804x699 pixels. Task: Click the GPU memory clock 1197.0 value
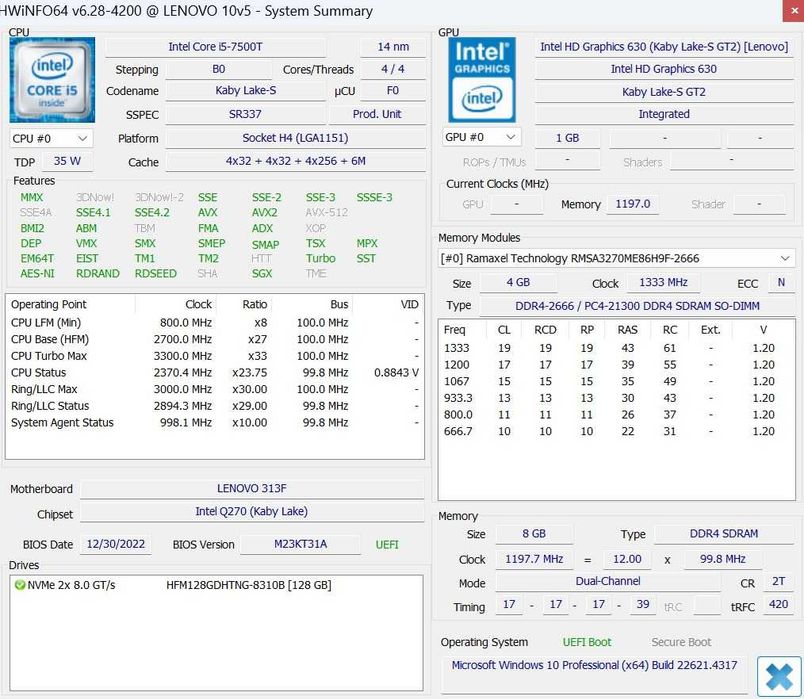pos(633,204)
